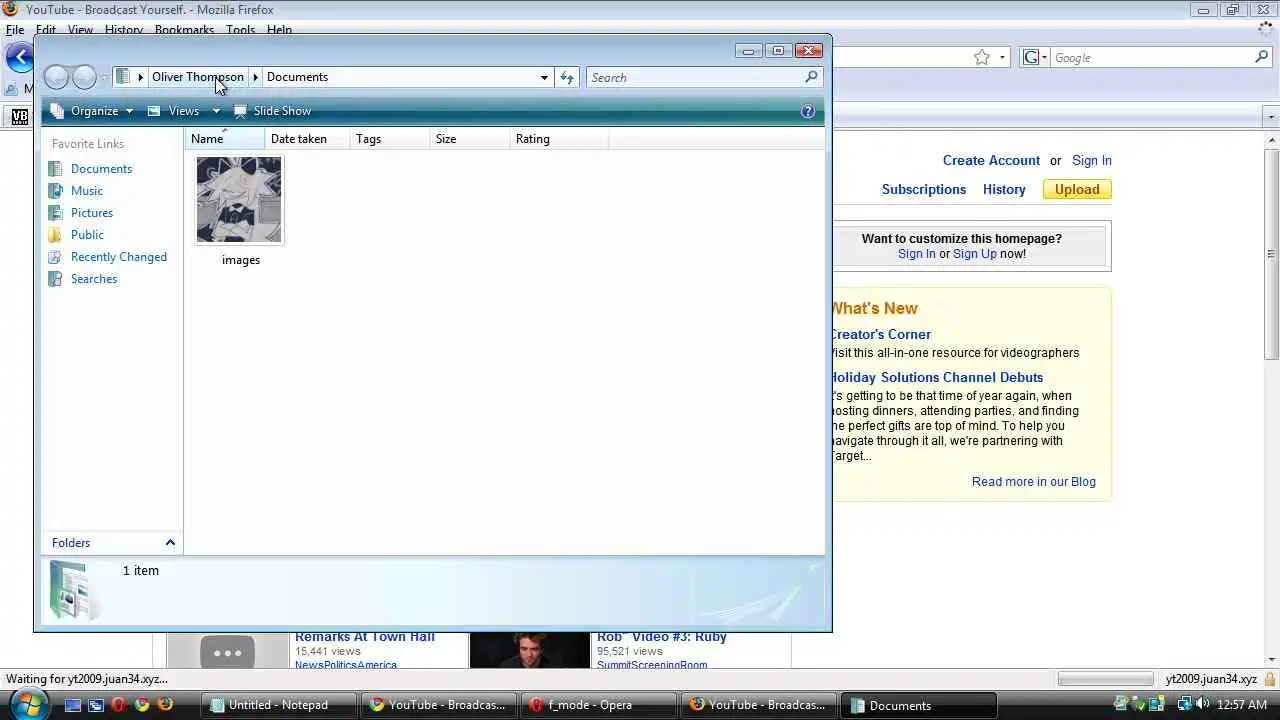Open the History menu in Firefox
The width and height of the screenshot is (1280, 720).
point(124,30)
